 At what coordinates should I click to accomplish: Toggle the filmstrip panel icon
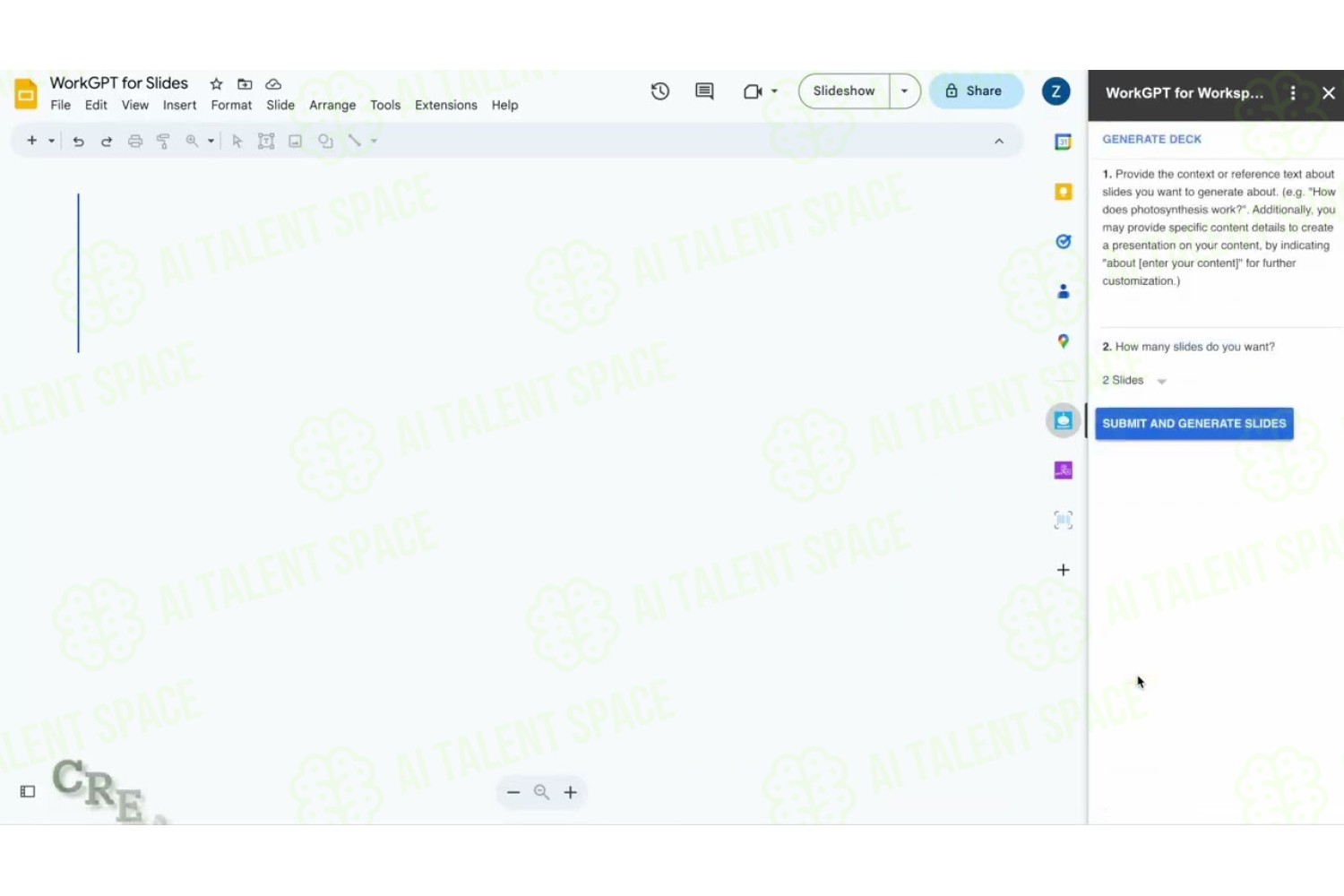point(28,792)
